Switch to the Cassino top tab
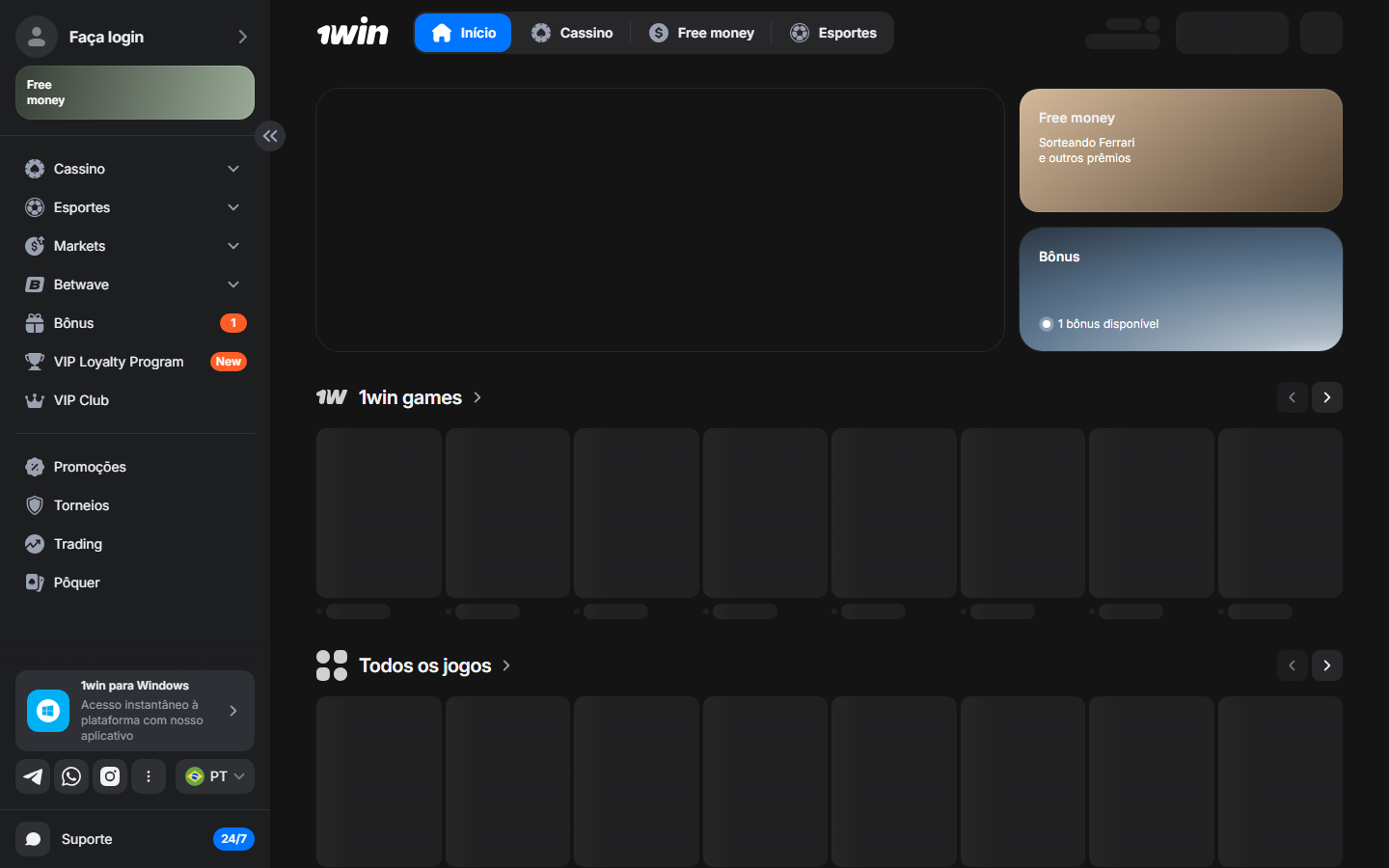This screenshot has height=868, width=1389. tap(572, 33)
